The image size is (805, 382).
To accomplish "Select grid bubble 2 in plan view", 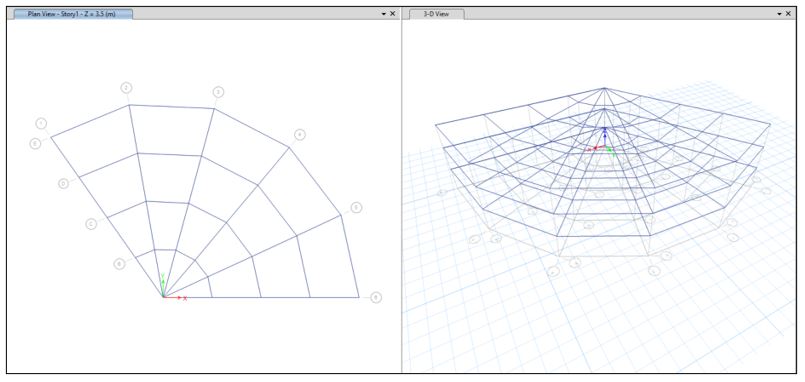I will coord(126,88).
